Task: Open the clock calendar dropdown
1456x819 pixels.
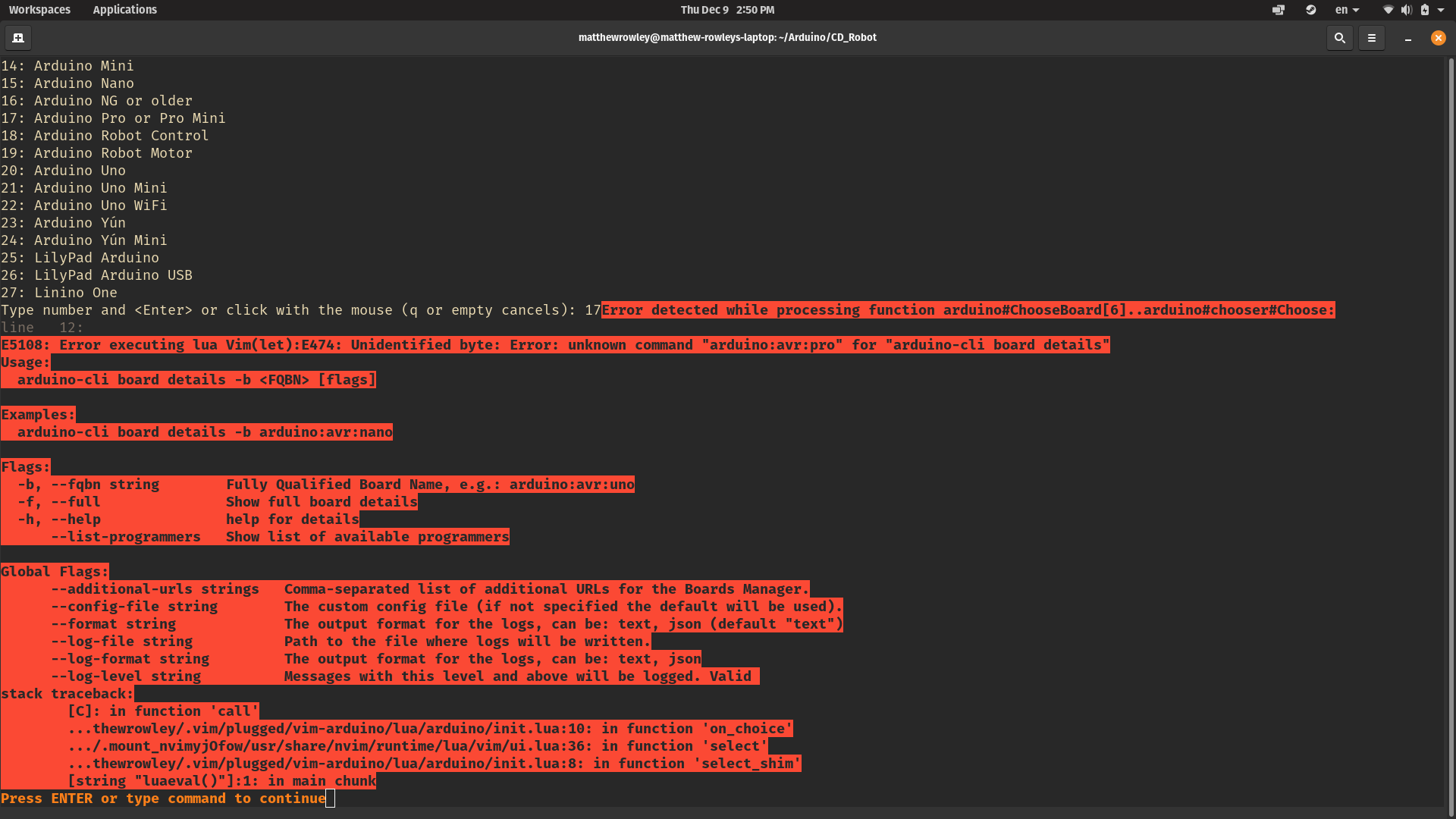Action: (x=726, y=10)
